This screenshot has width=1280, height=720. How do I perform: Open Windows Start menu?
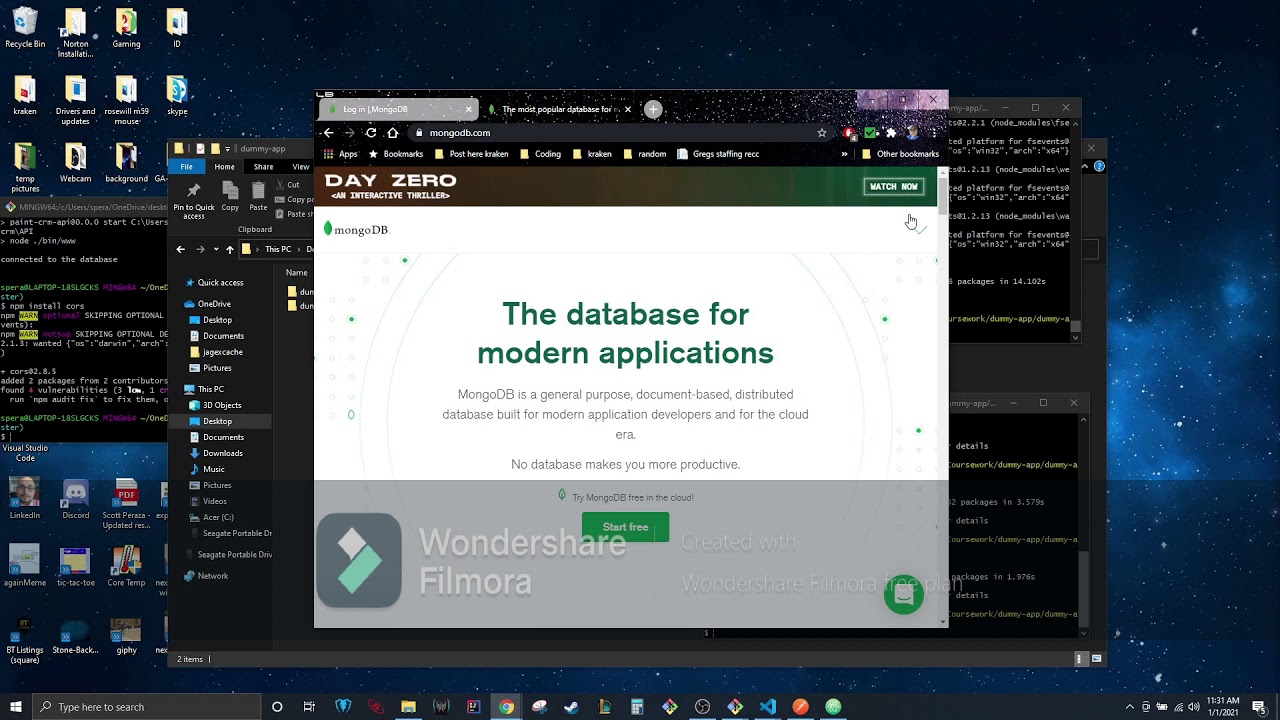(x=14, y=707)
